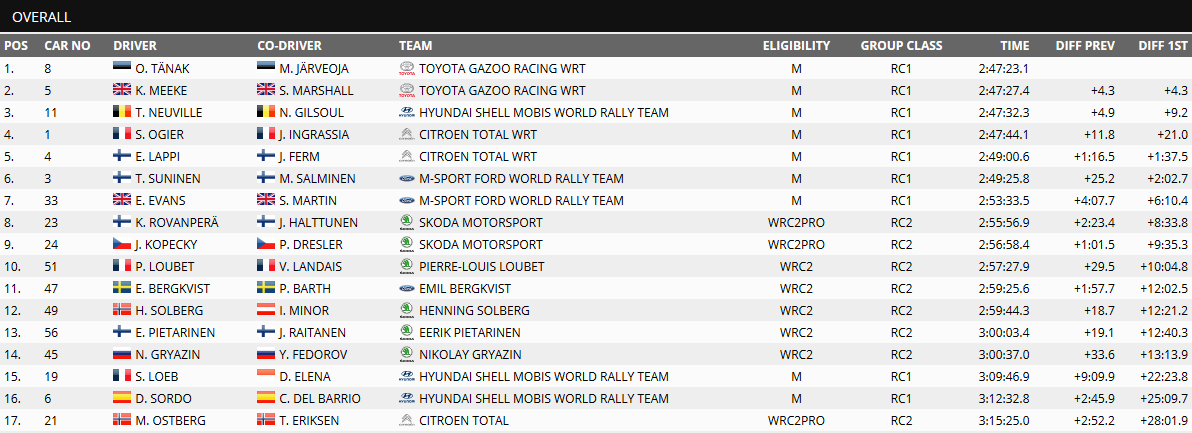Viewport: 1192px width, 433px height.
Task: Select the time 2:53:33.5
Action: [1003, 201]
